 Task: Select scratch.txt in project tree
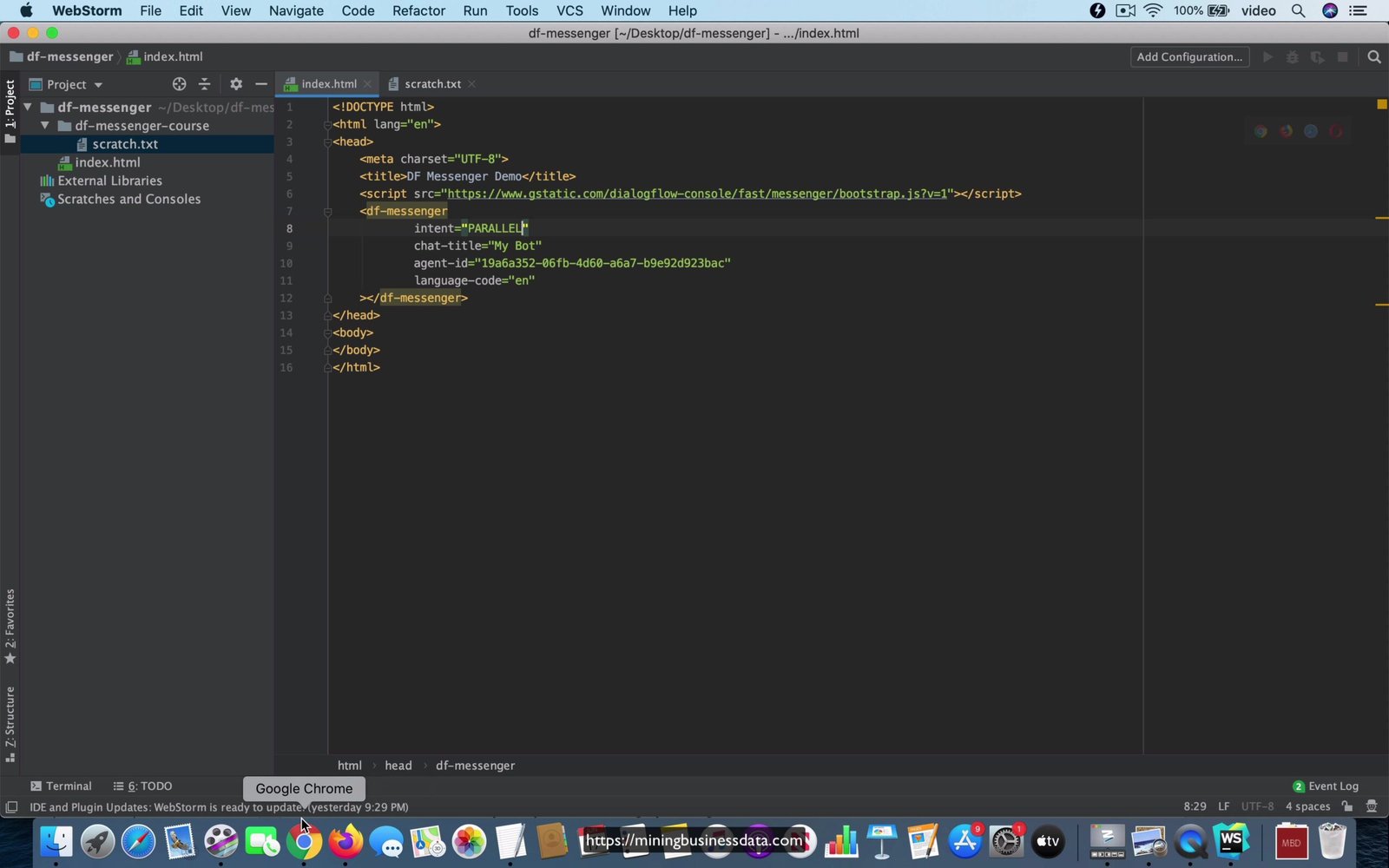125,144
